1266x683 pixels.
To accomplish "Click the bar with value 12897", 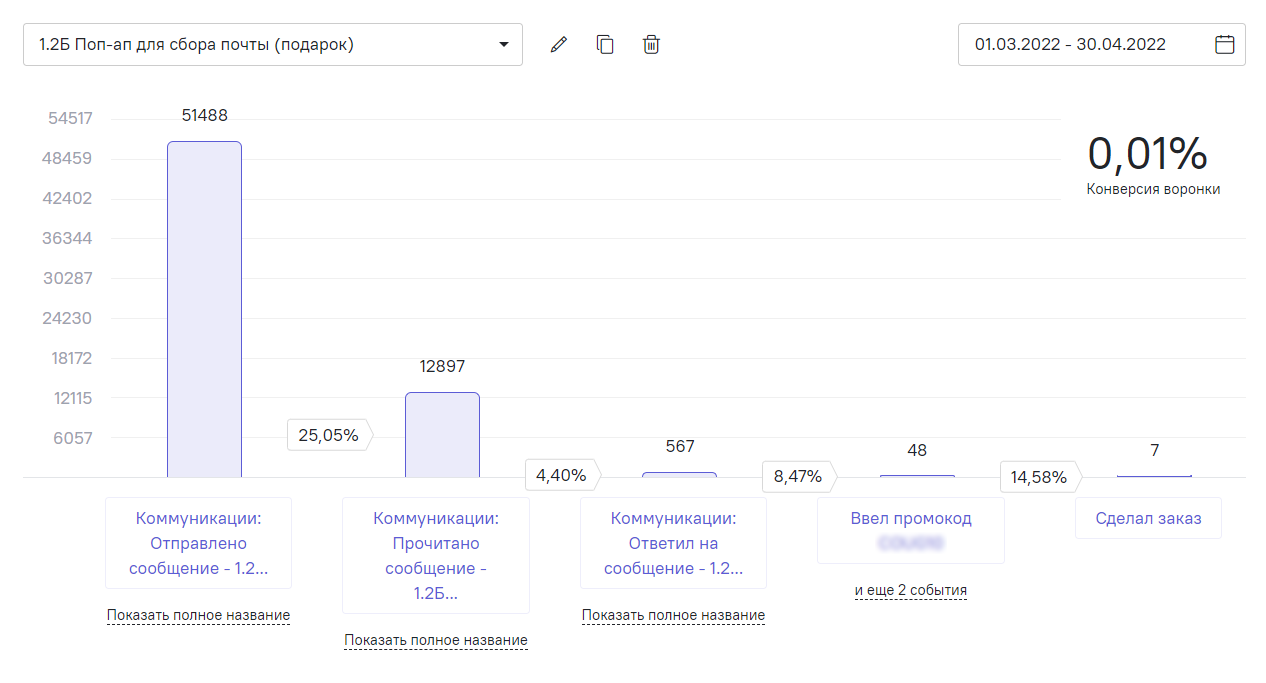I will pyautogui.click(x=442, y=435).
